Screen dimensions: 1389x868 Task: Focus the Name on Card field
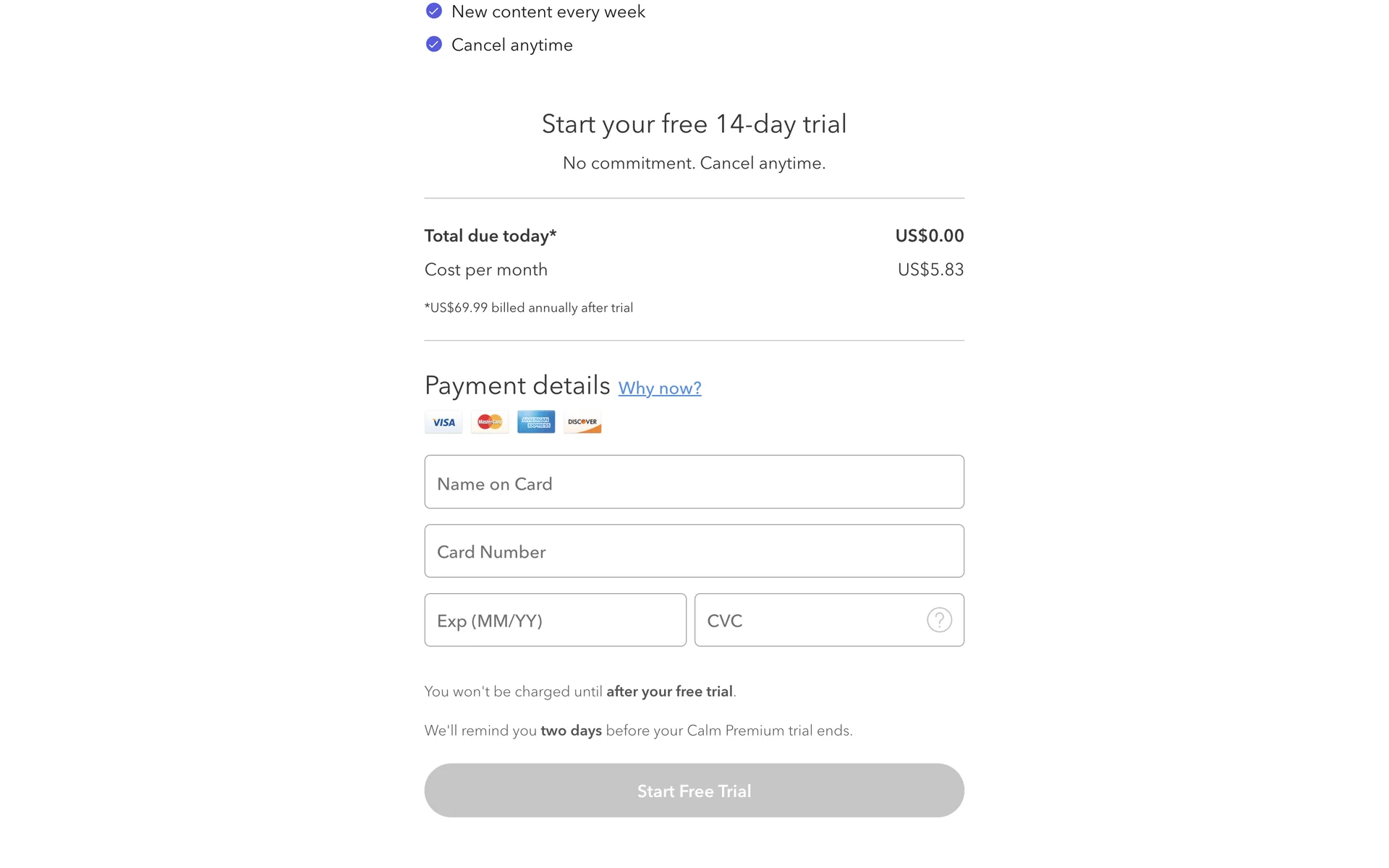coord(694,482)
